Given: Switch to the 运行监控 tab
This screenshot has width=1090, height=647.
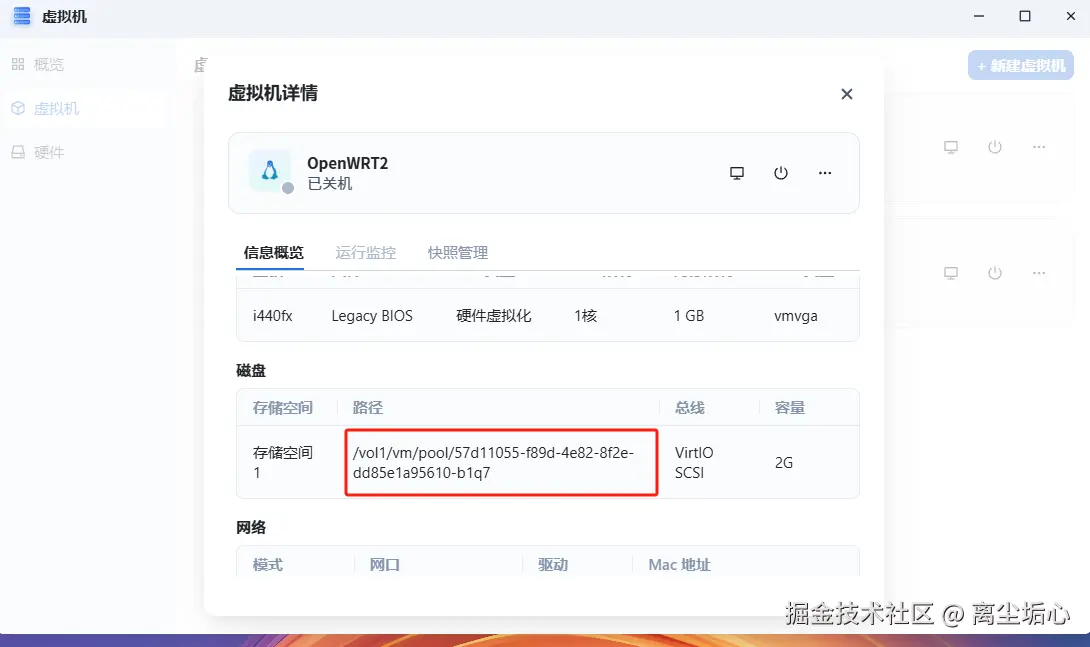Looking at the screenshot, I should tap(366, 252).
